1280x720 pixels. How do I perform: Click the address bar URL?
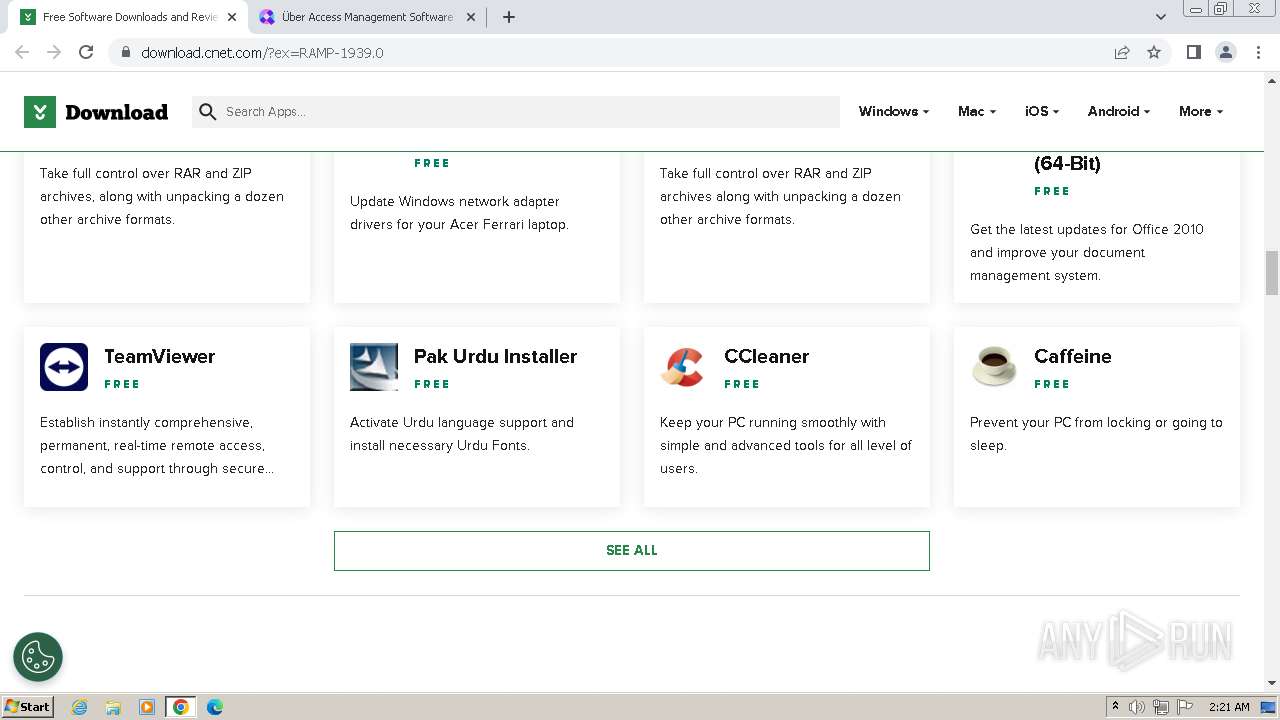262,52
